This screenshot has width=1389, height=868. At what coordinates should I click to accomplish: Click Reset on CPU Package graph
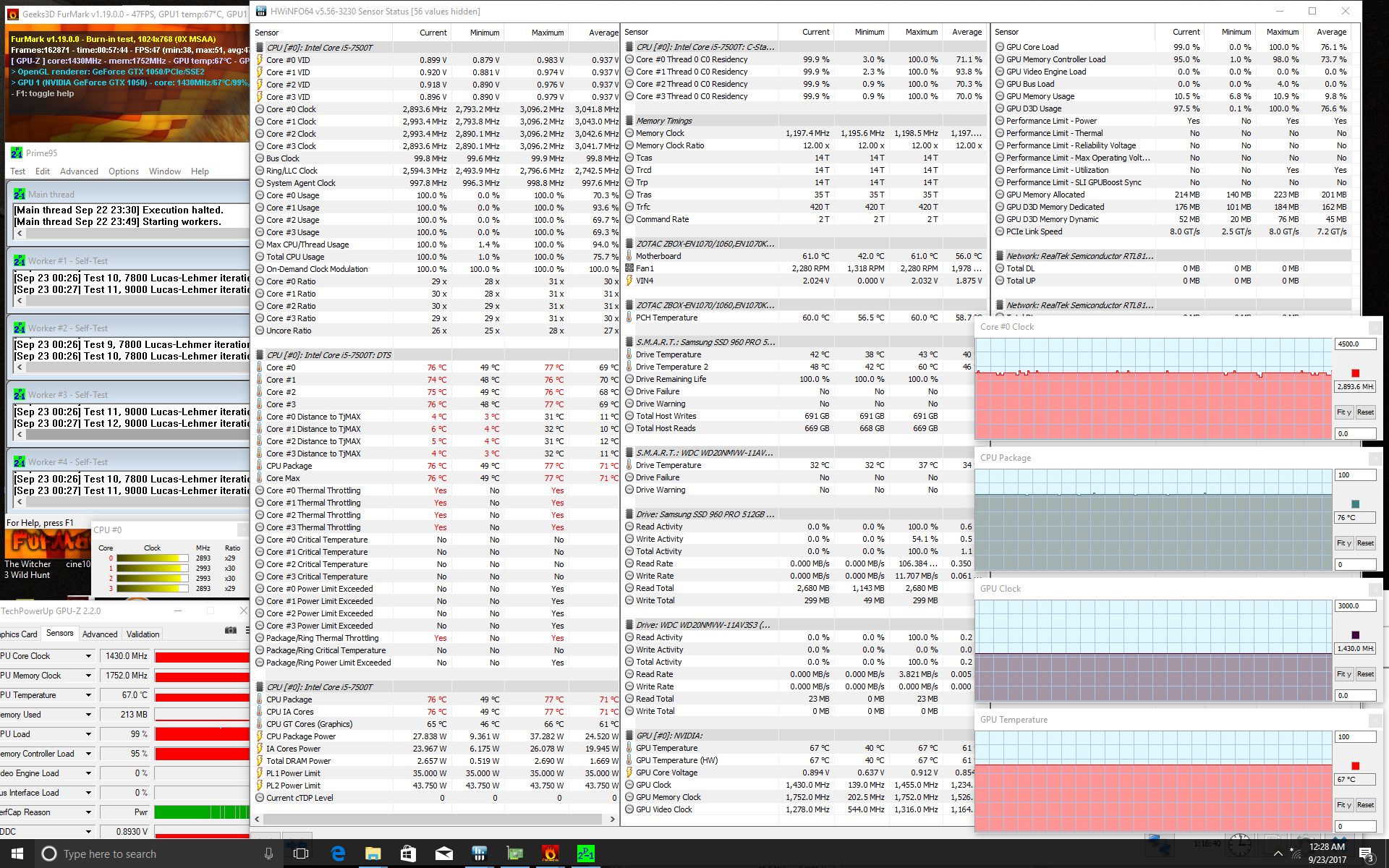pyautogui.click(x=1365, y=543)
